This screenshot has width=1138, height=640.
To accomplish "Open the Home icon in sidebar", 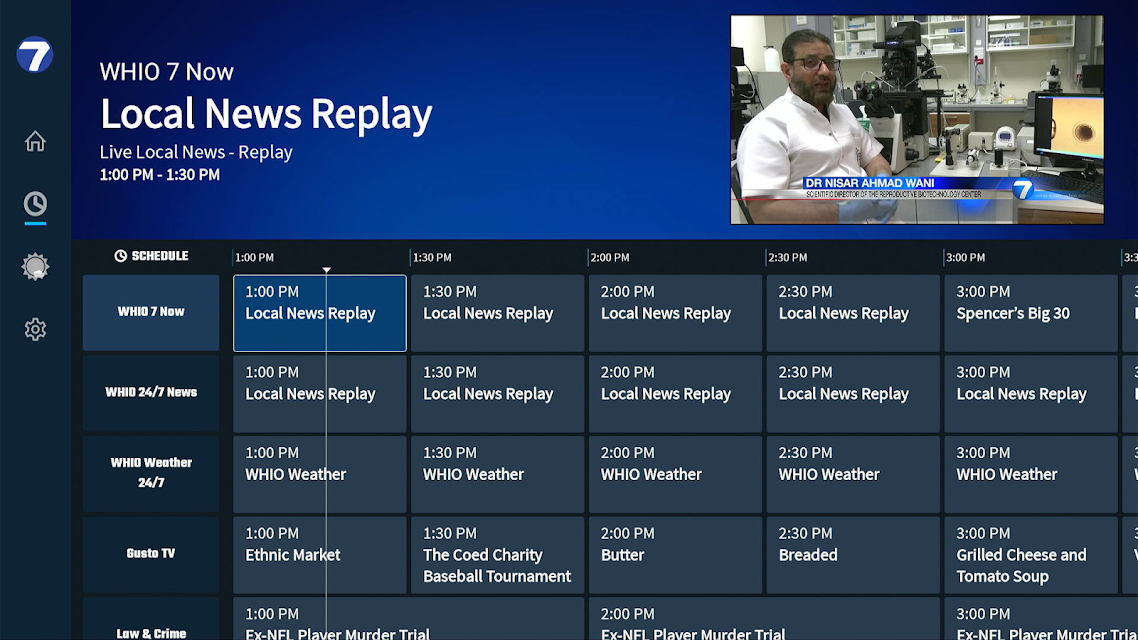I will [x=35, y=141].
